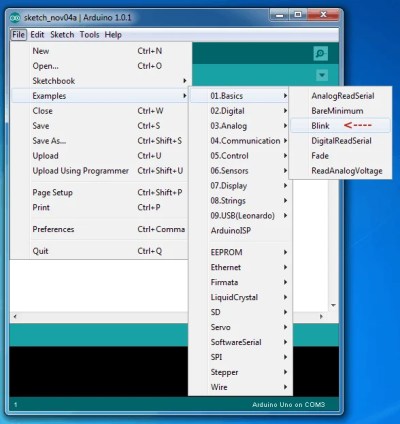This screenshot has width=400, height=424.
Task: Open the File menu
Action: click(18, 35)
